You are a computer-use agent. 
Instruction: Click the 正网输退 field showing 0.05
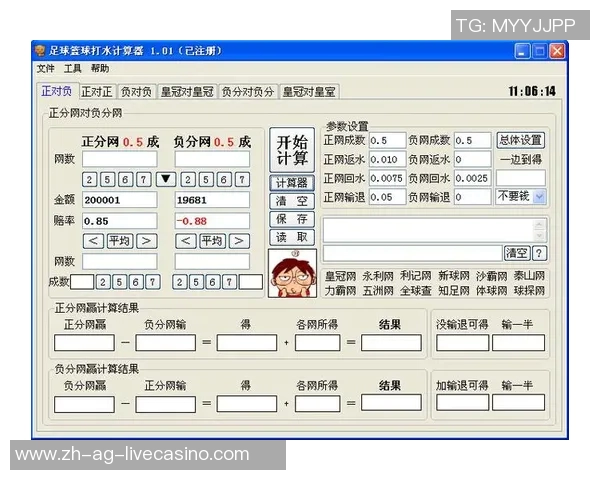[387, 197]
